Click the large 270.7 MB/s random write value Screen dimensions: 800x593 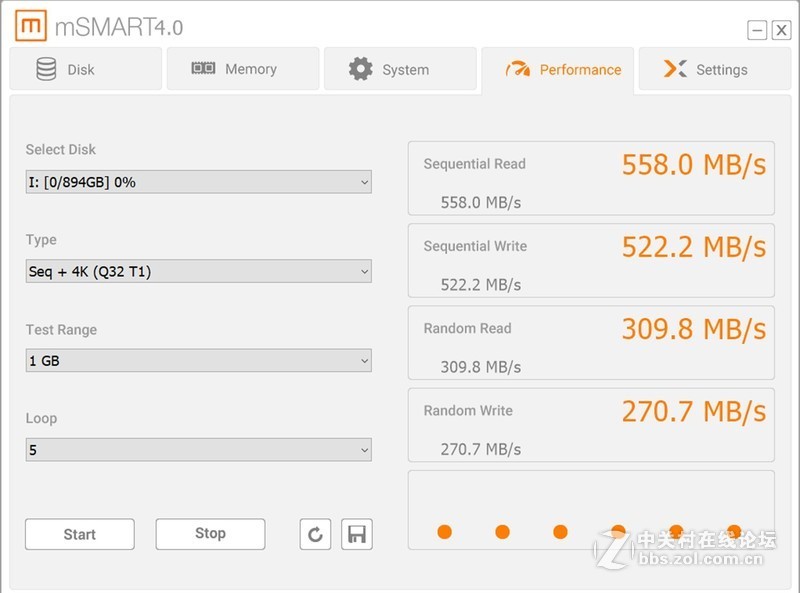tap(694, 411)
